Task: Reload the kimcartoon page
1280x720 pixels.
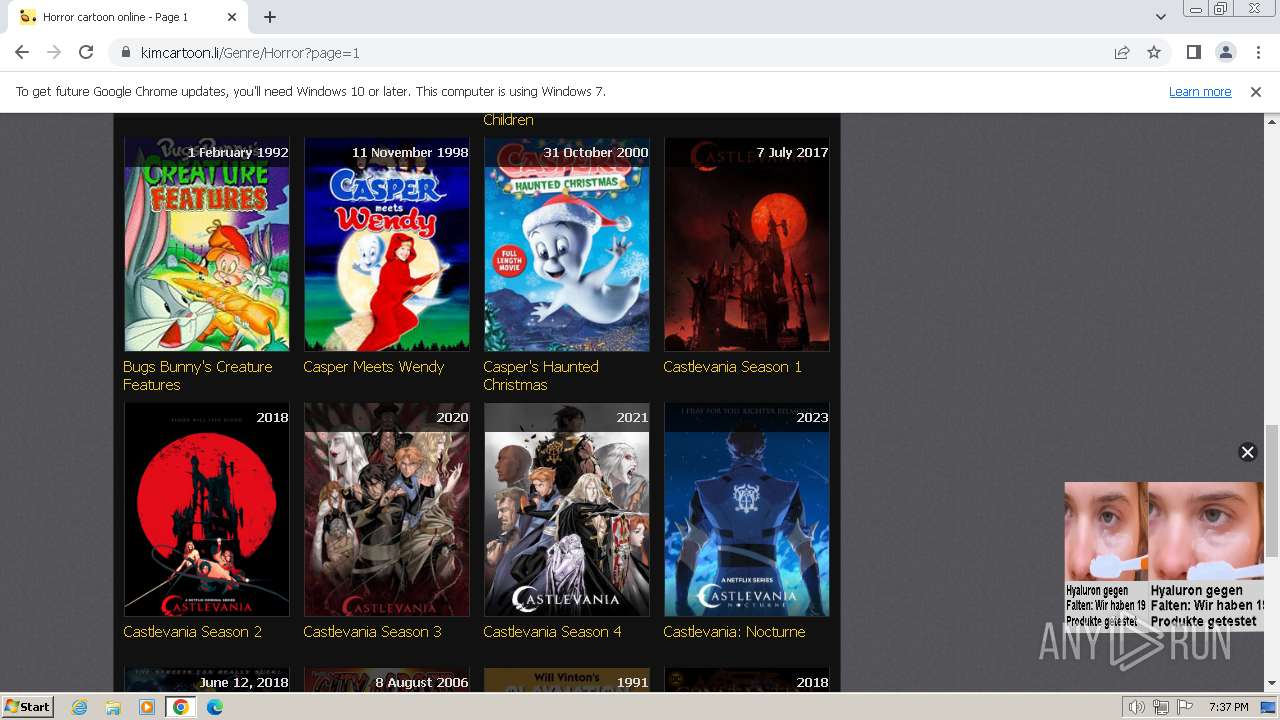Action: point(86,52)
